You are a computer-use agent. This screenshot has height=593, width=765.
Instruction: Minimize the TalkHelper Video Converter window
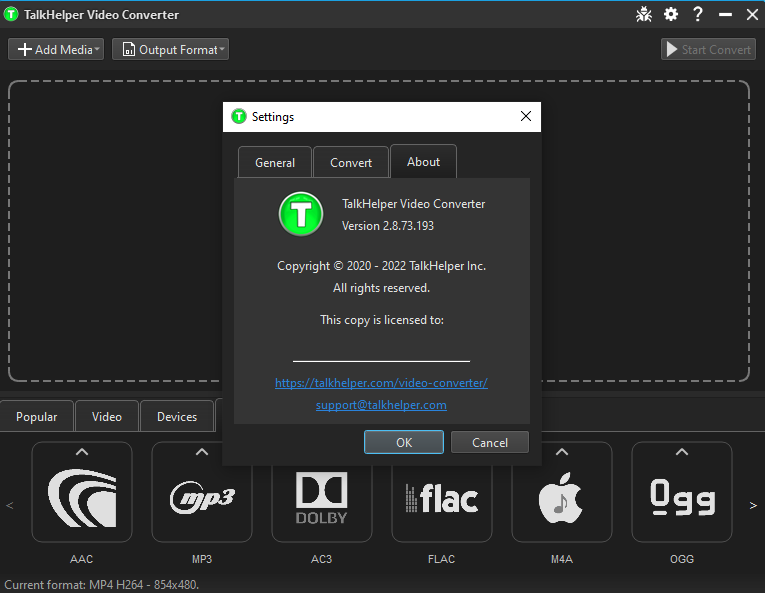[725, 15]
